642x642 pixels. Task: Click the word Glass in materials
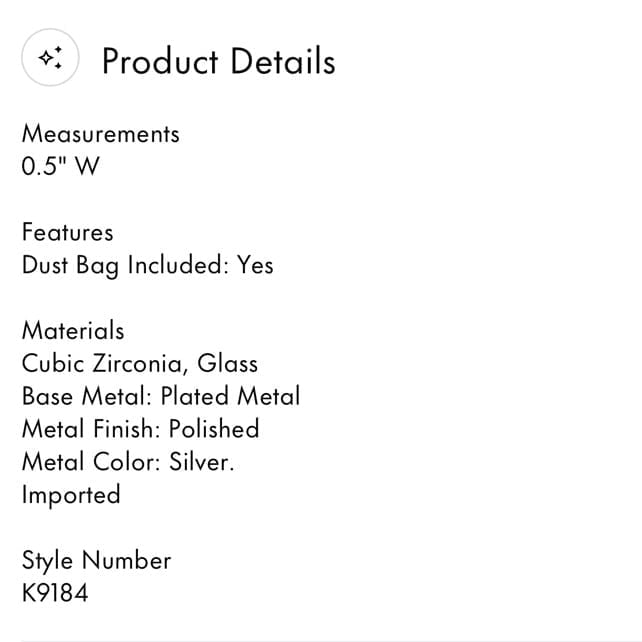(x=228, y=364)
